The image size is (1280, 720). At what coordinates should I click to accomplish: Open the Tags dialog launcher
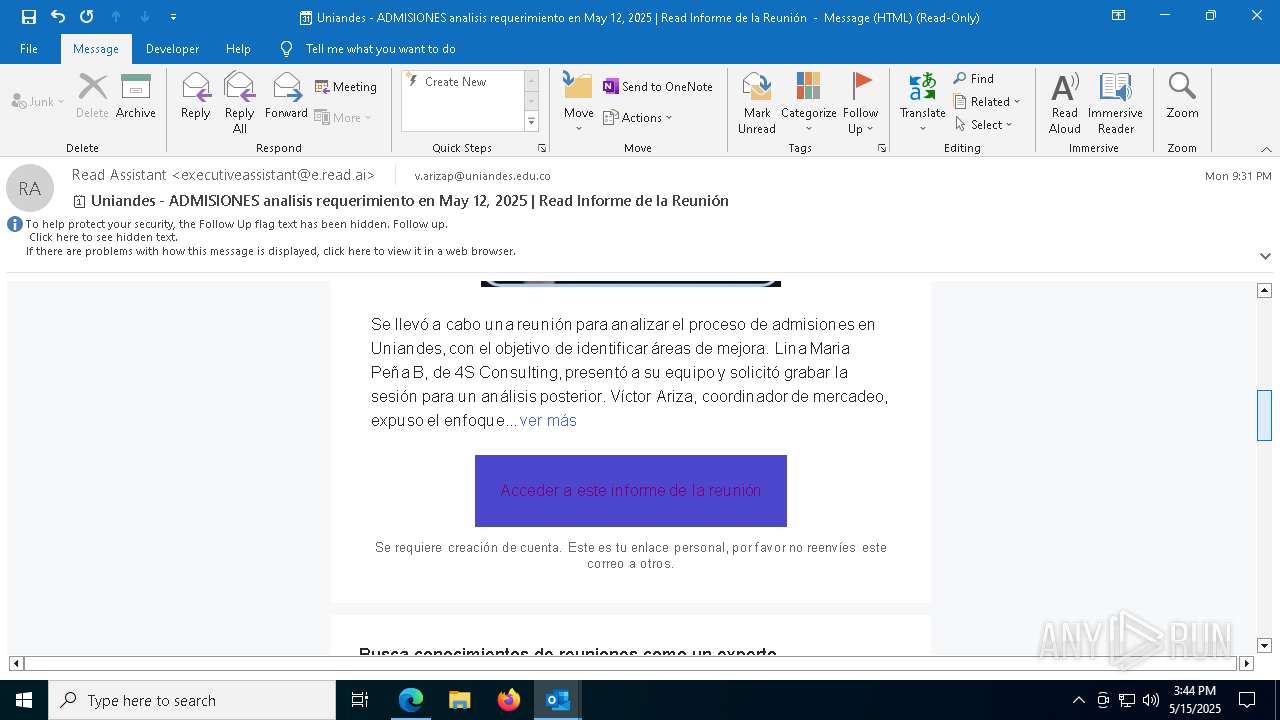point(882,148)
